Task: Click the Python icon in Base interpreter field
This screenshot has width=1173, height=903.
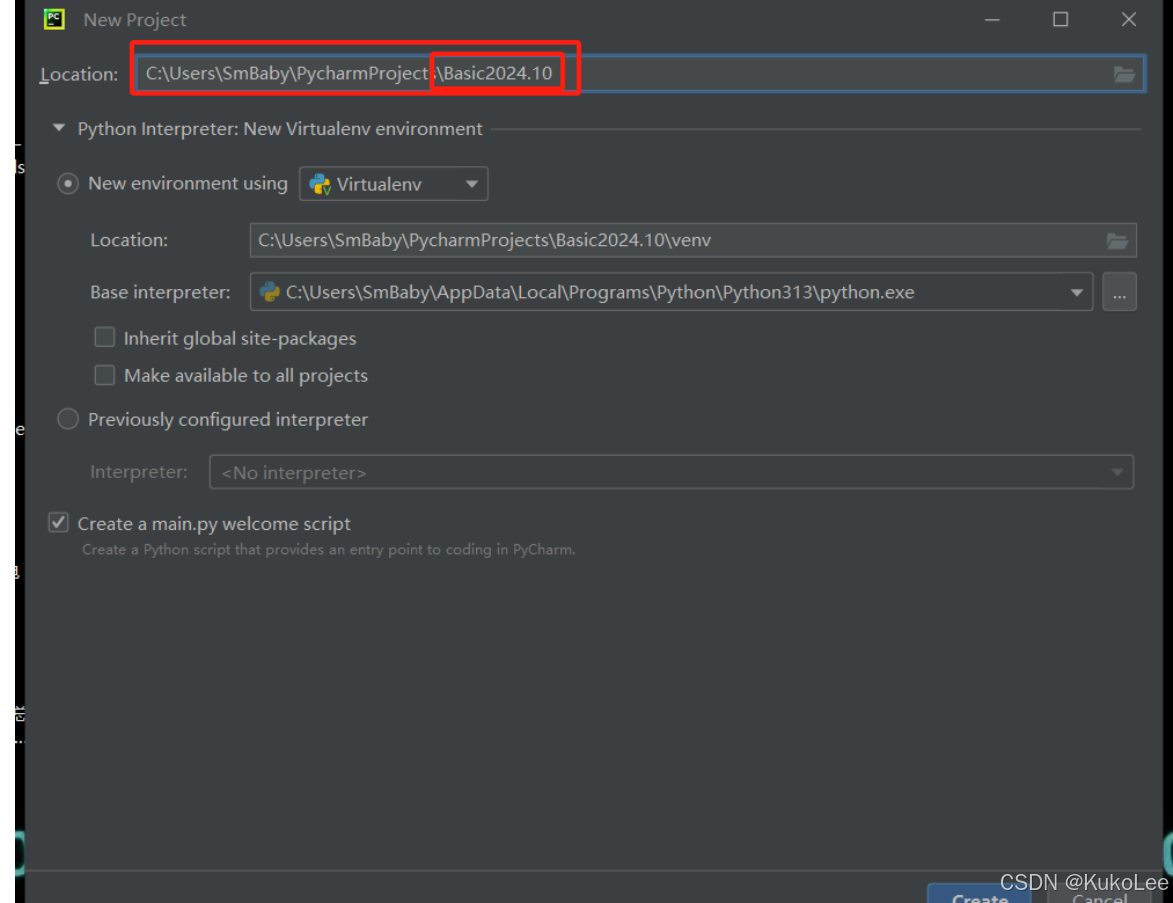Action: [x=269, y=292]
